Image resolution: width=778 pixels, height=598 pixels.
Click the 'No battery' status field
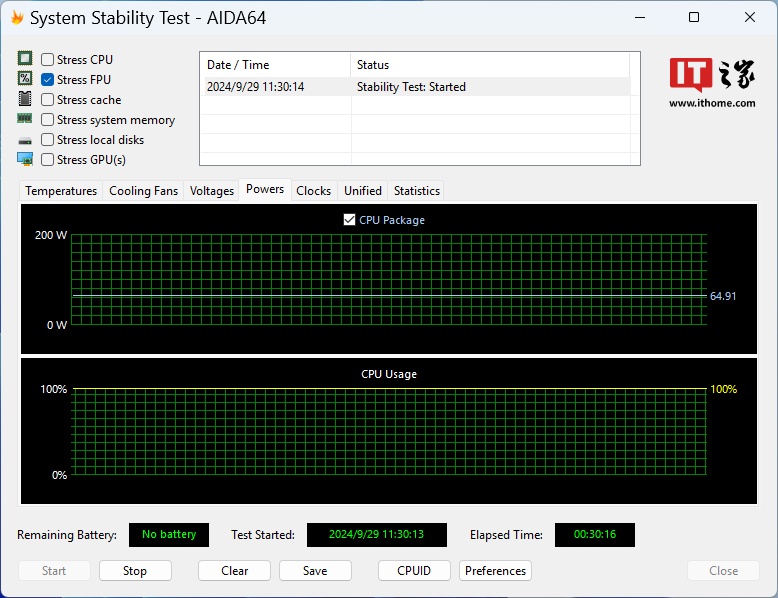(x=169, y=534)
